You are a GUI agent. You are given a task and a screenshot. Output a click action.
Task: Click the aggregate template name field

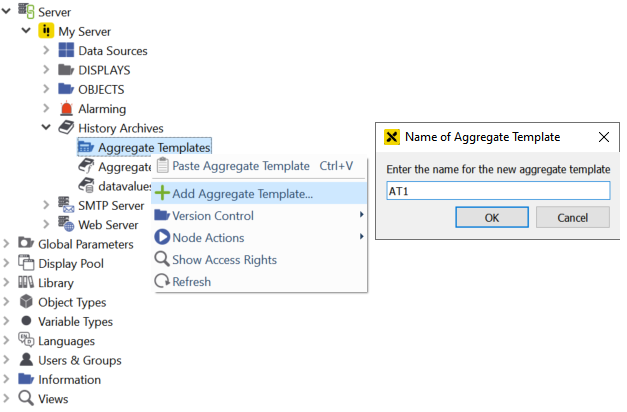point(498,191)
